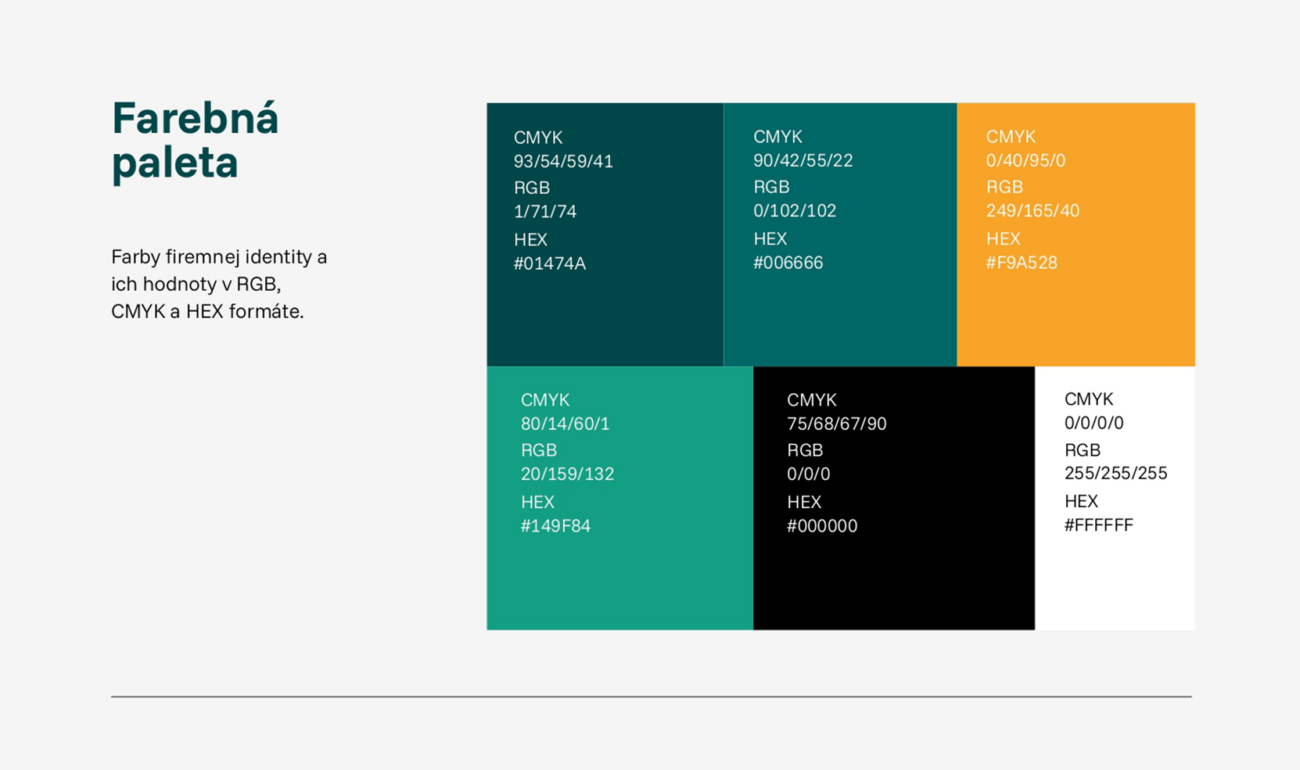The image size is (1300, 770).
Task: Click the HEX code #149F84 text
Action: click(x=555, y=526)
